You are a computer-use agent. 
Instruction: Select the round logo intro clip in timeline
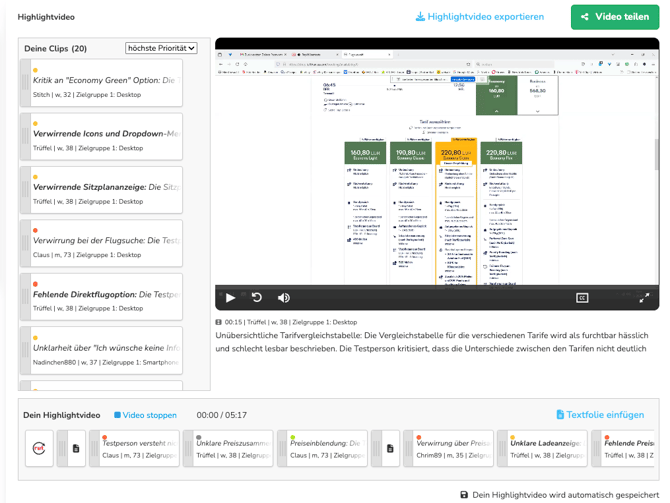pyautogui.click(x=39, y=449)
